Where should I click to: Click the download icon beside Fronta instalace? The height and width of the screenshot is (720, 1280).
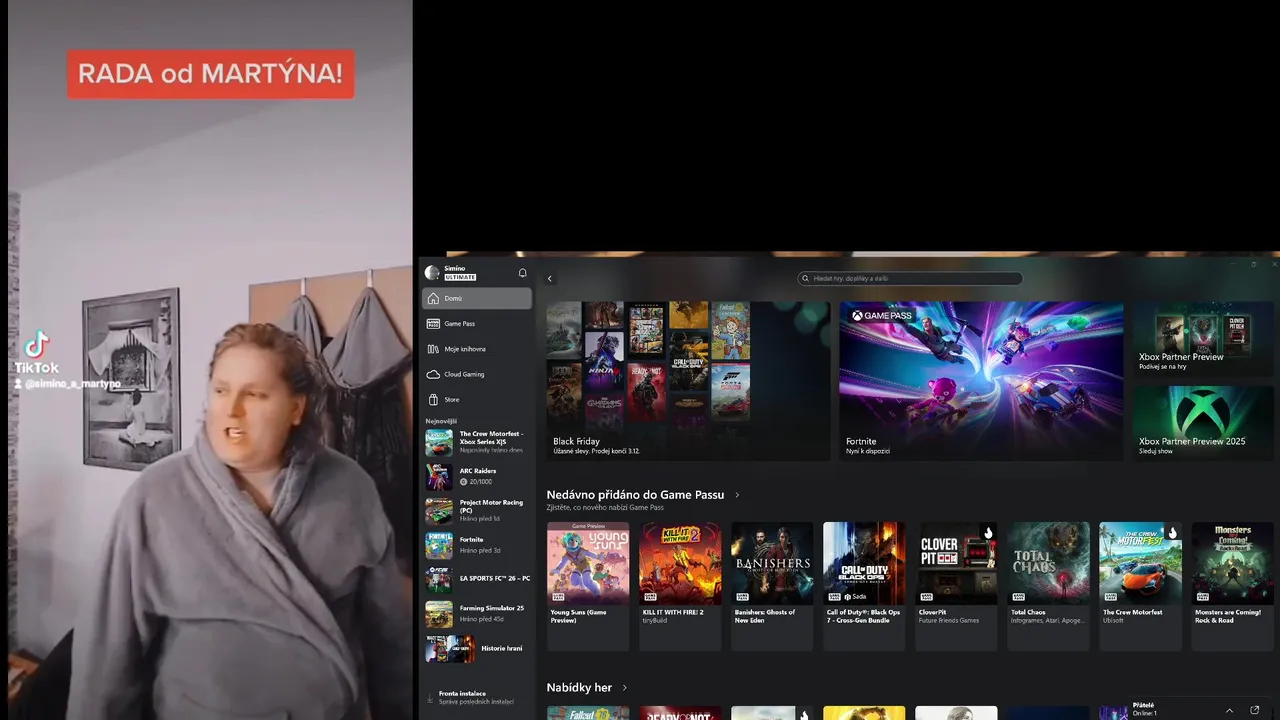pos(430,697)
